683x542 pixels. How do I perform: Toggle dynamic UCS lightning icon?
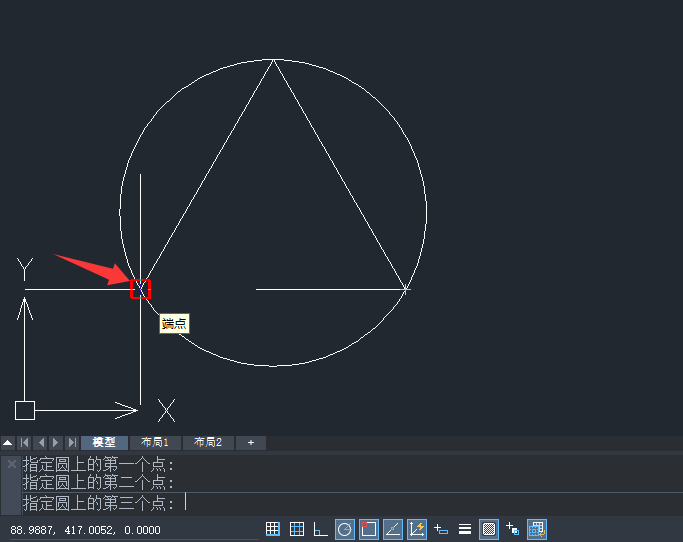(417, 529)
